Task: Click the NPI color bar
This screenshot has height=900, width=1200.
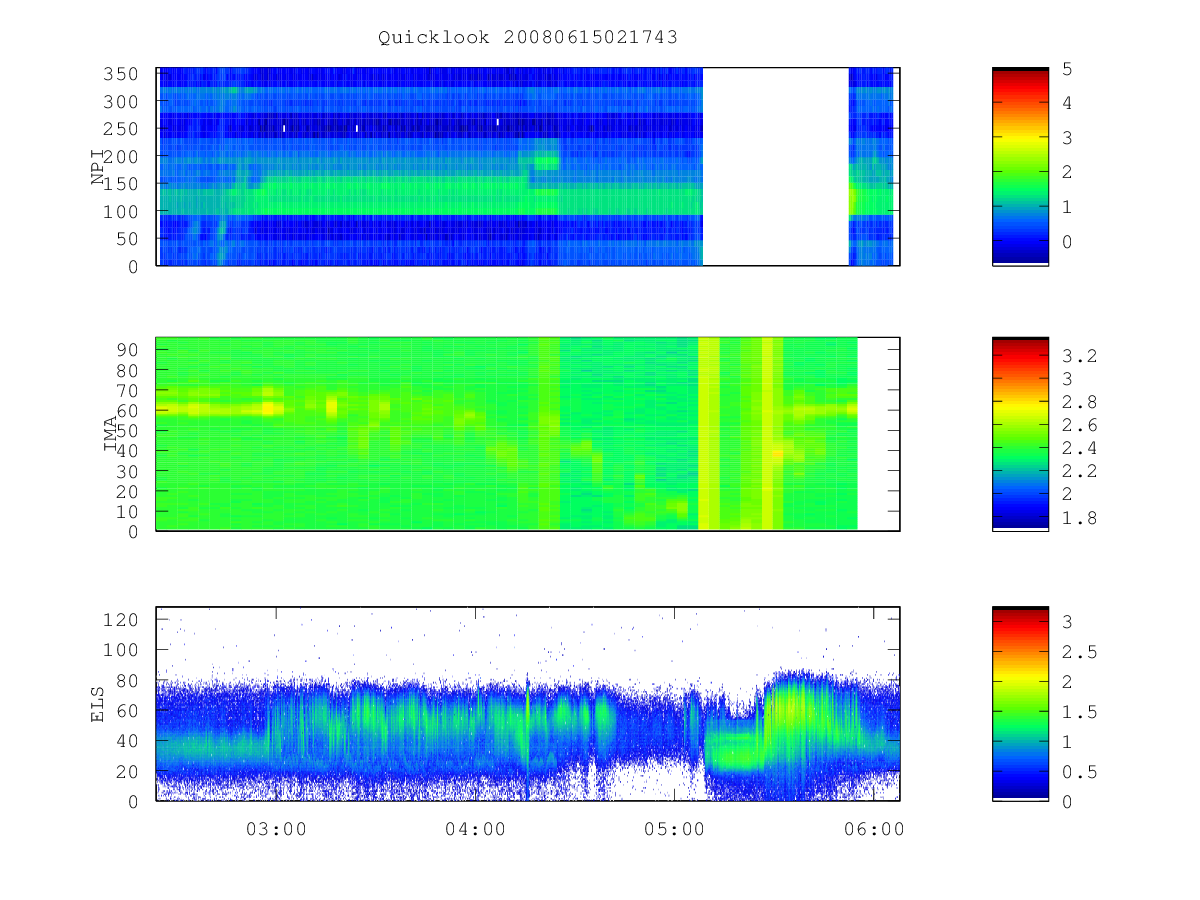Action: (x=1020, y=167)
